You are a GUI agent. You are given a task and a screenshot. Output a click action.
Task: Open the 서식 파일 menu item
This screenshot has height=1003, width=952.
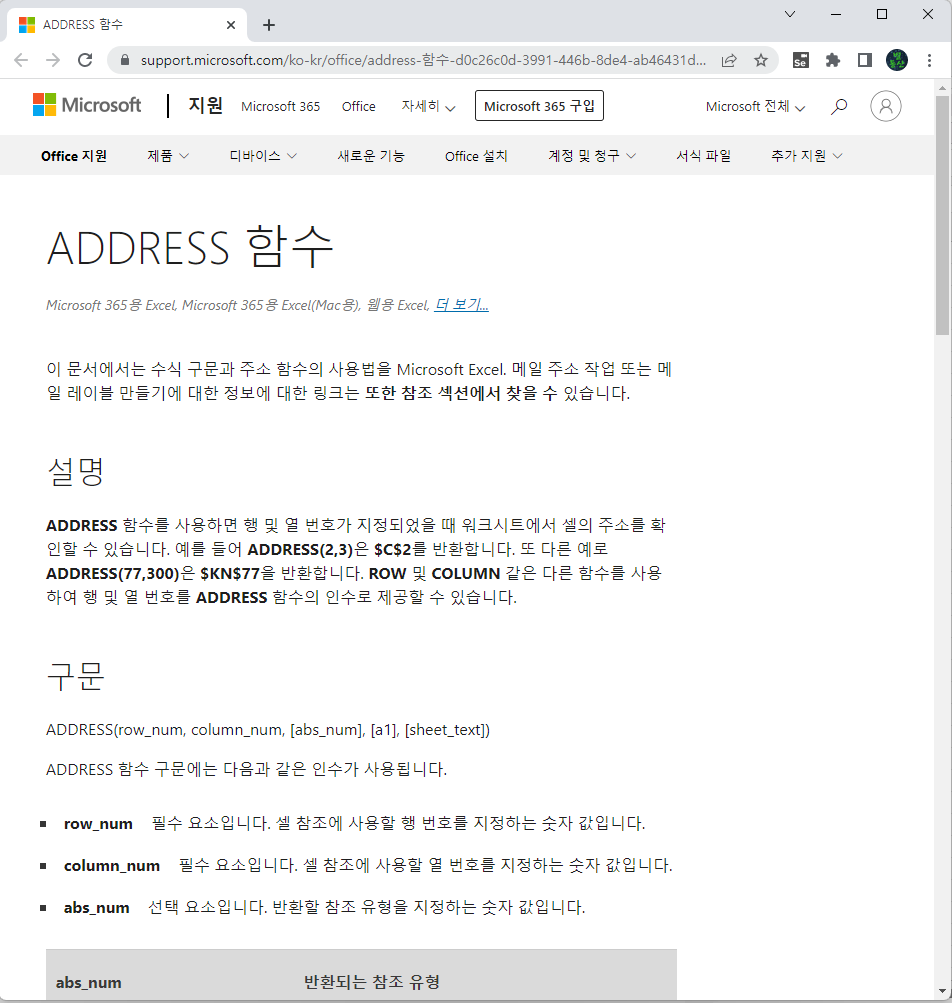point(704,156)
